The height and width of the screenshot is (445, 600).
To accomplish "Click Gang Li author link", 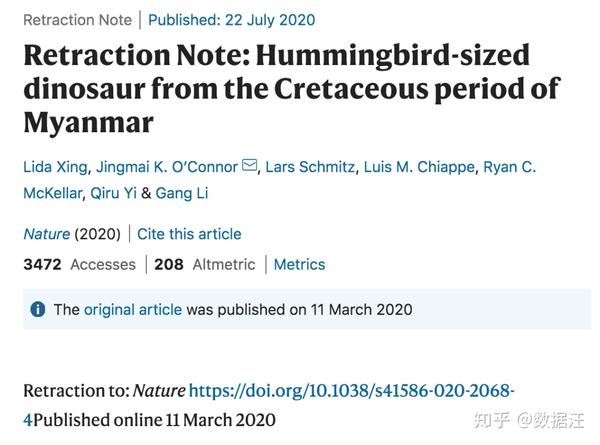I will pyautogui.click(x=182, y=193).
